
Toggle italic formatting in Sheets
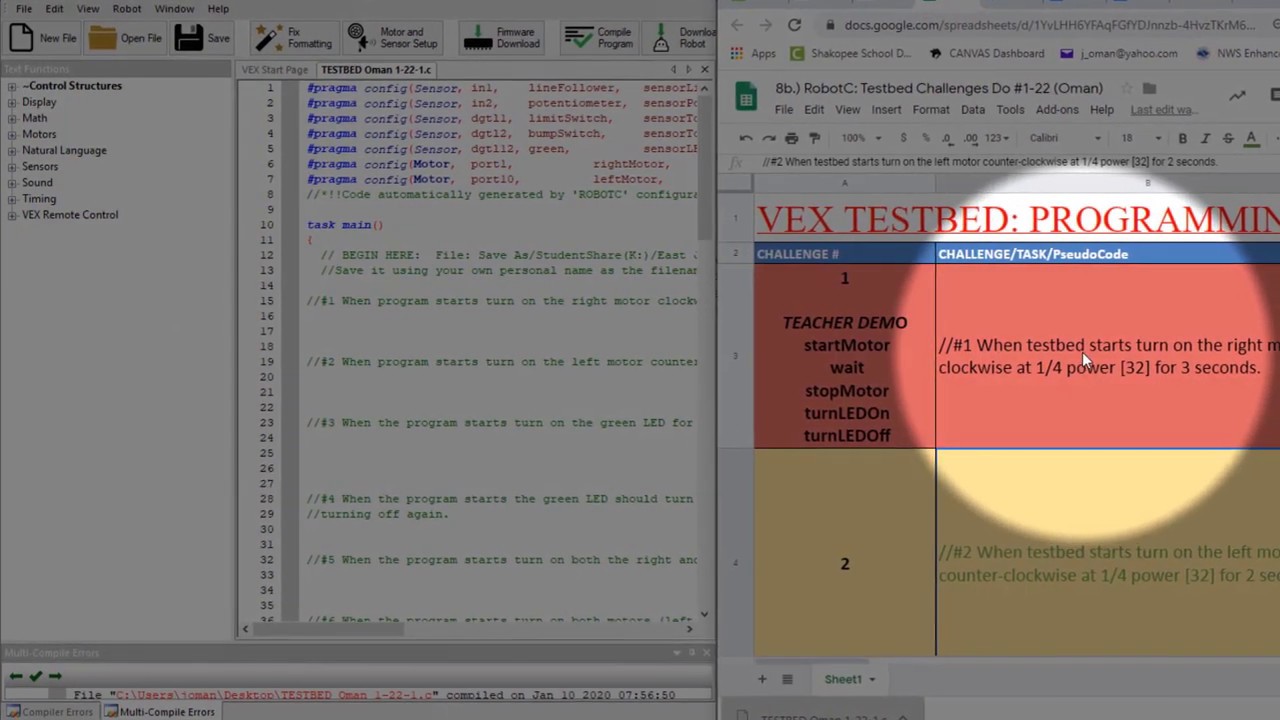[x=1205, y=138]
